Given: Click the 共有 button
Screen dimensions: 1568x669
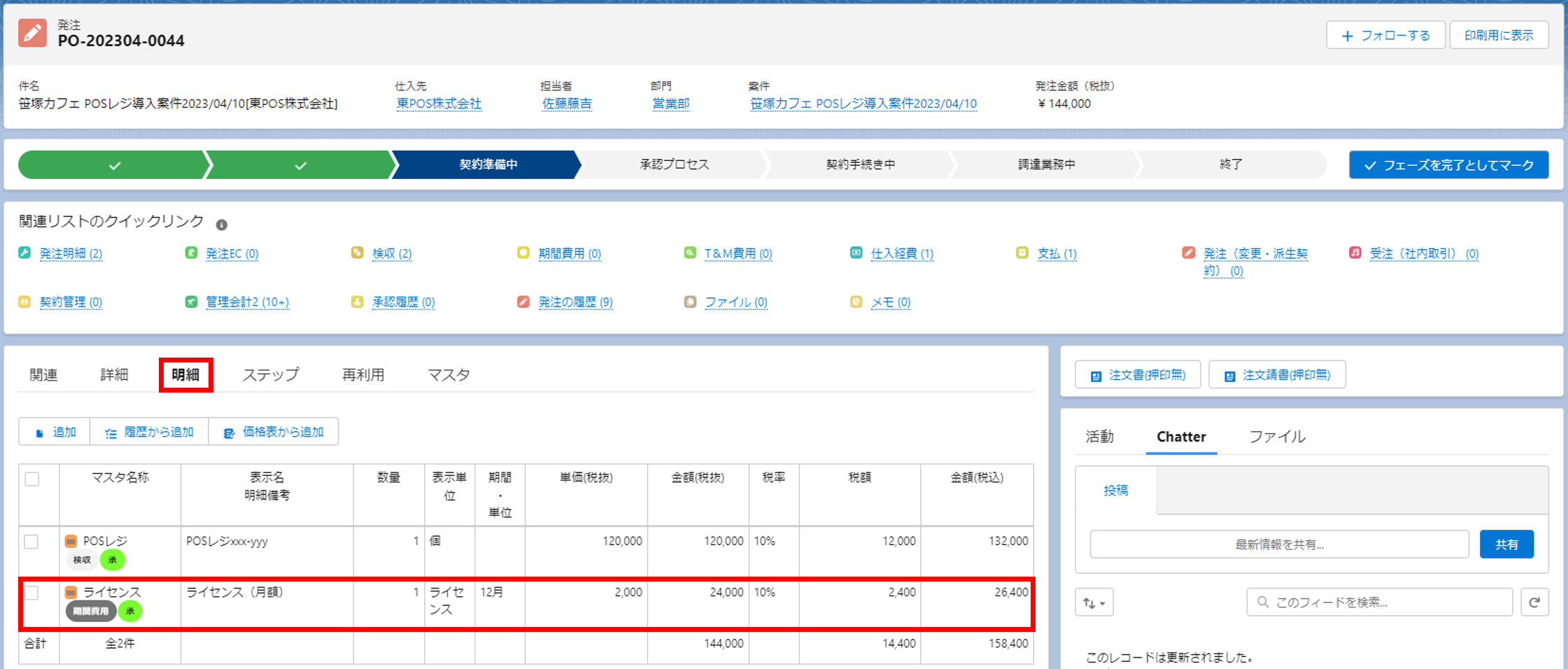Looking at the screenshot, I should click(x=1506, y=544).
